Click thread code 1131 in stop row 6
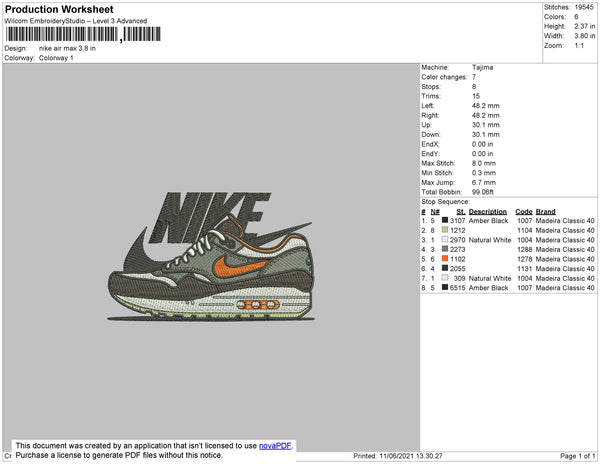600x464 pixels. [x=525, y=269]
